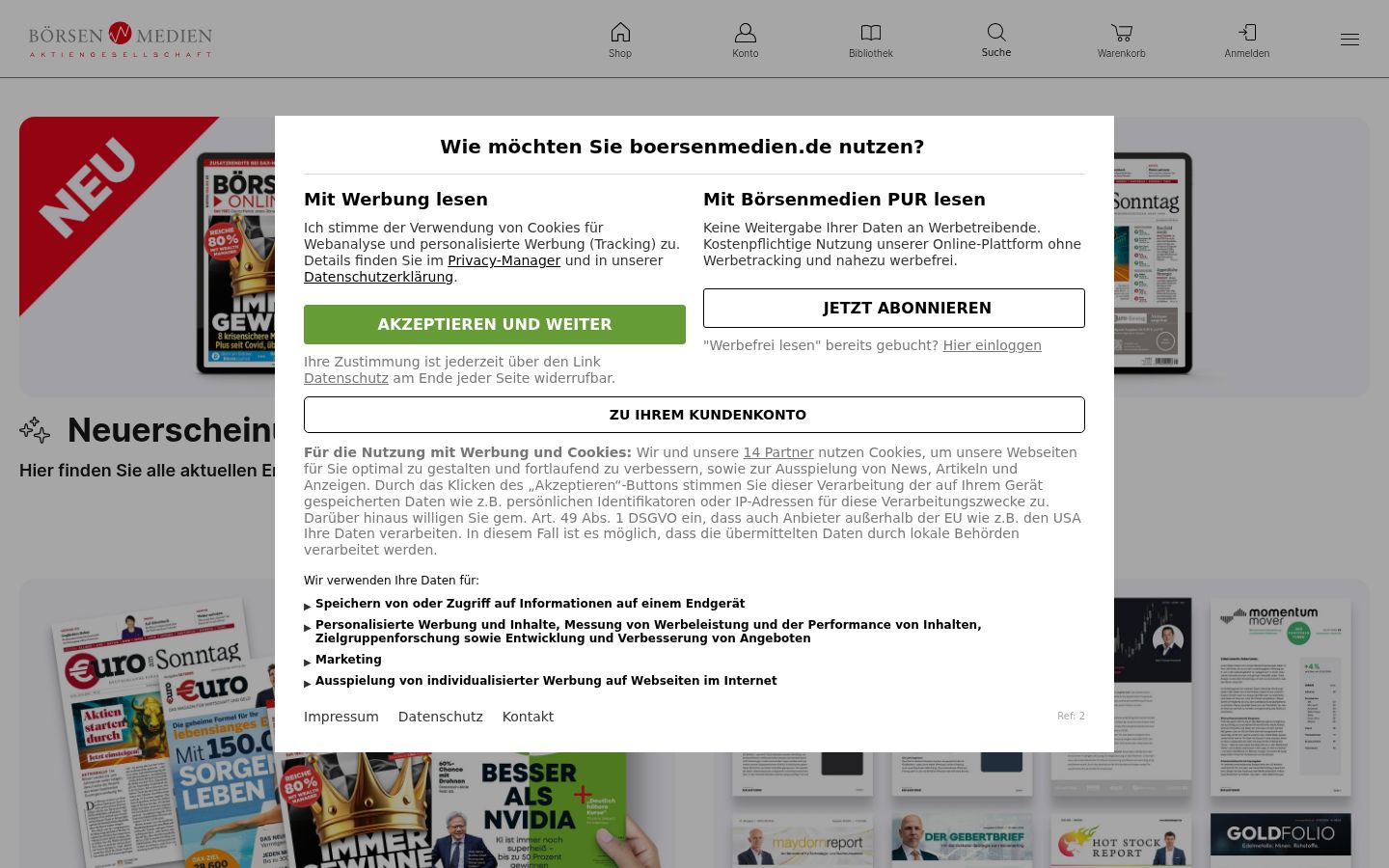Expand the Marketing section

[x=342, y=660]
